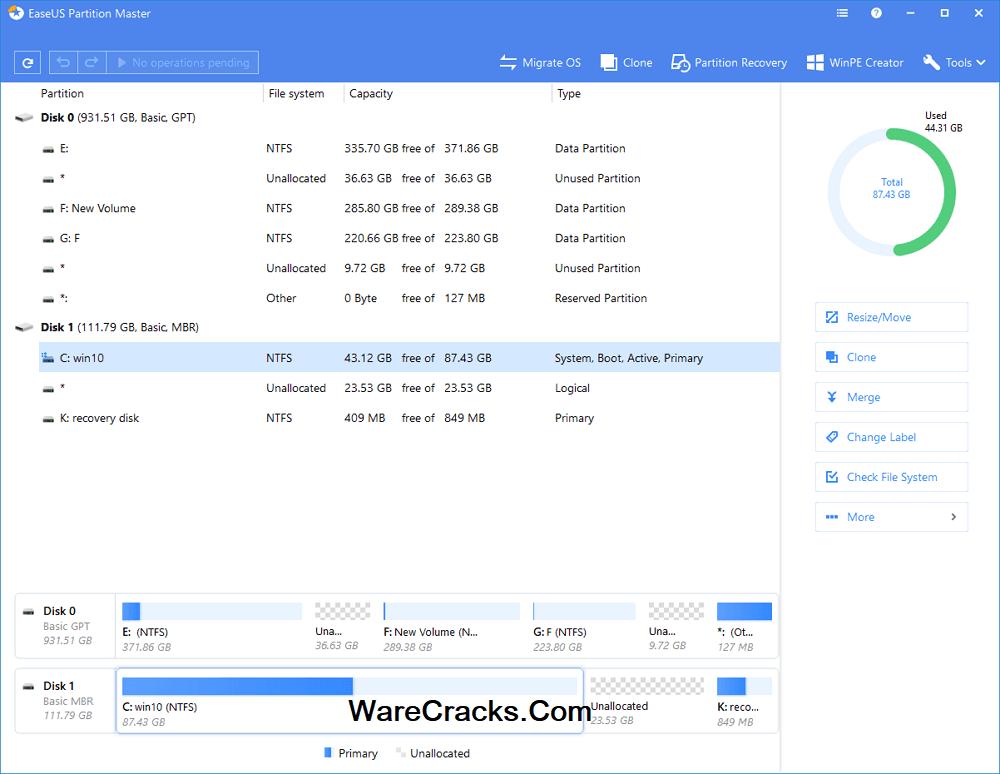The width and height of the screenshot is (1000, 774).
Task: Open WinPE Creator tool
Action: [x=854, y=62]
